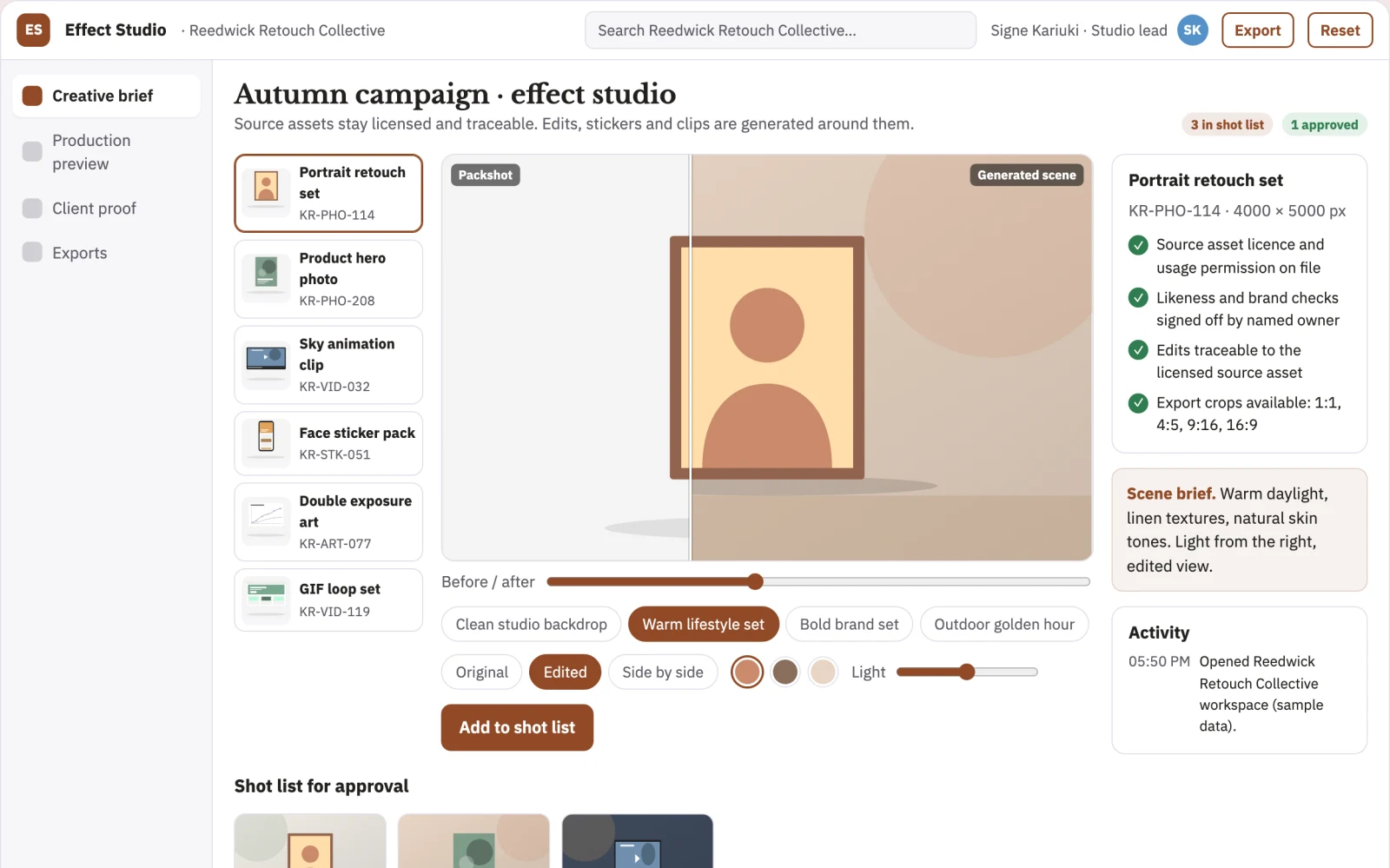Switch view to Side by side
Viewport: 1390px width, 868px height.
pyautogui.click(x=663, y=672)
